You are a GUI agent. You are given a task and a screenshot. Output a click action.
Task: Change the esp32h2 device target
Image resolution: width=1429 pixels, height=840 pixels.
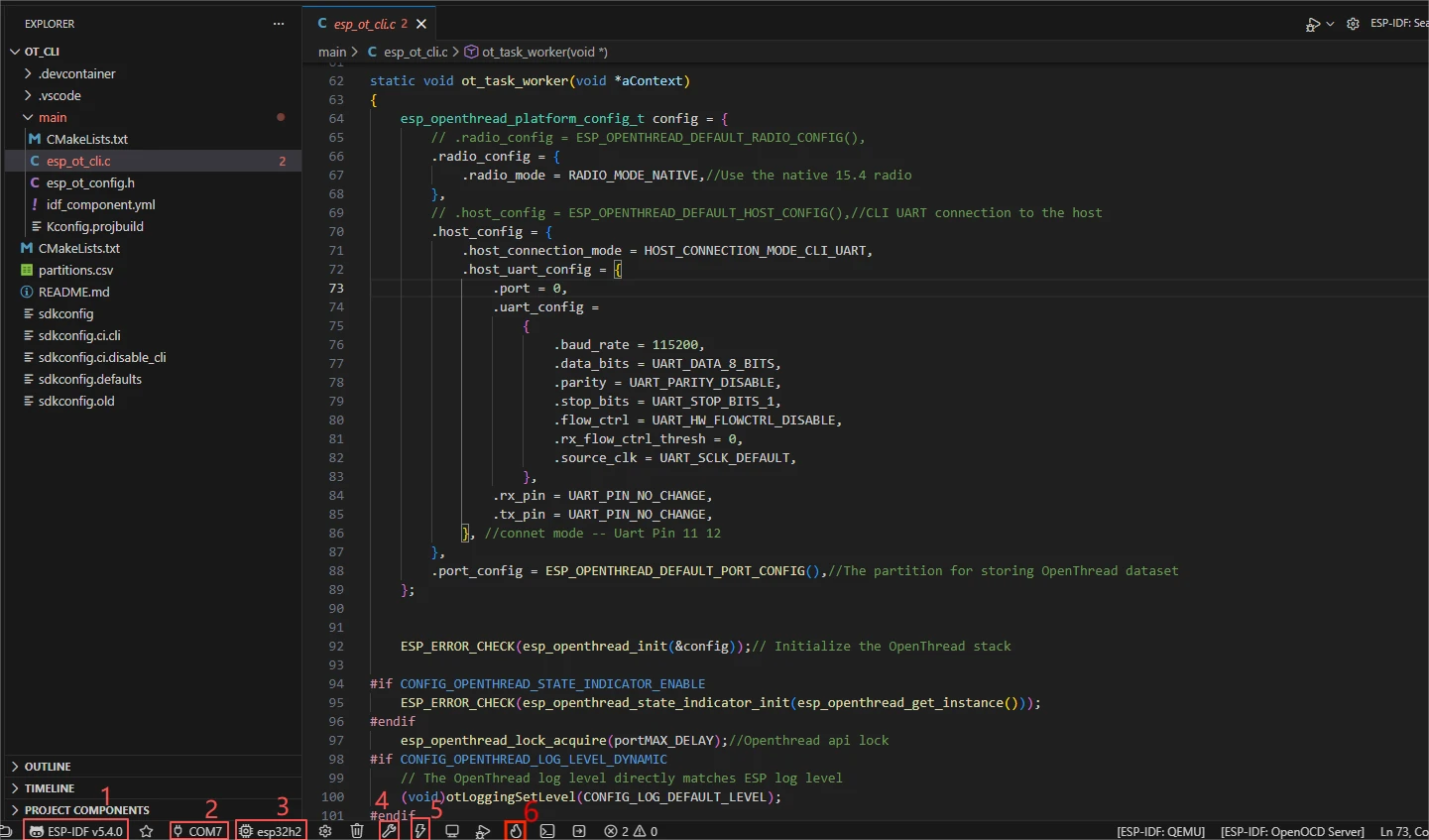tap(271, 831)
